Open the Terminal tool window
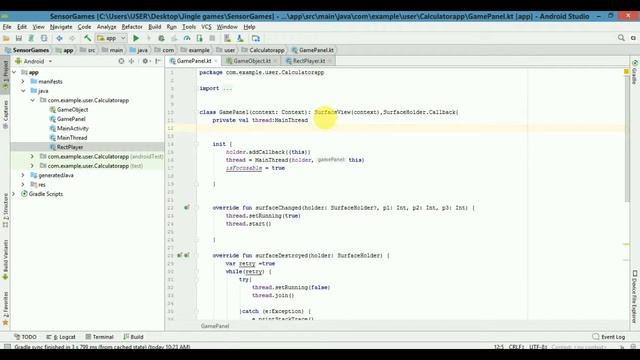Screen dimensions: 640x360 pyautogui.click(x=100, y=337)
